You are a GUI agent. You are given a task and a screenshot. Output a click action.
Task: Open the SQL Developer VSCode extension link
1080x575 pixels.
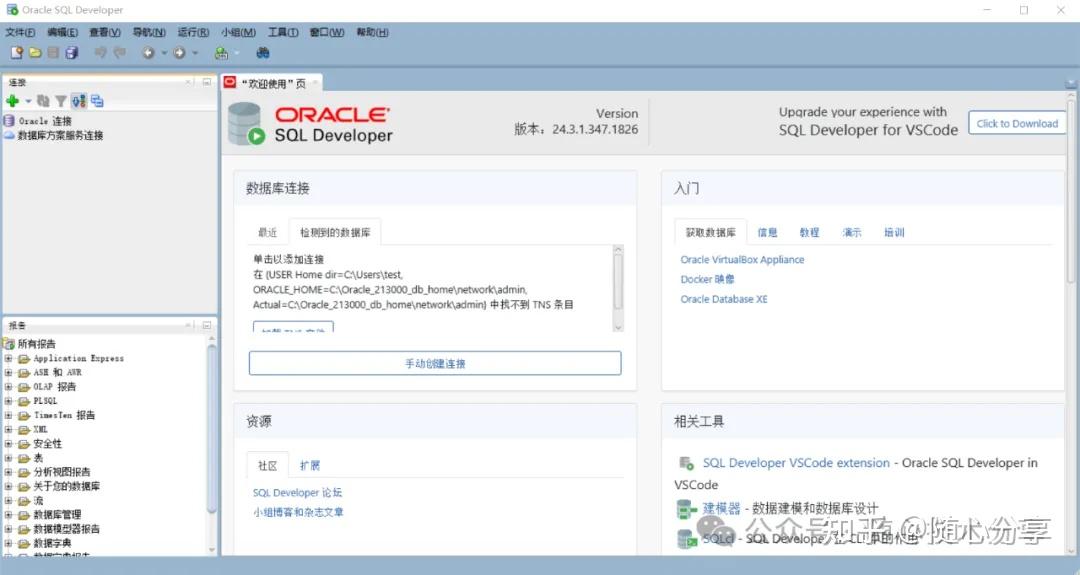coord(796,463)
